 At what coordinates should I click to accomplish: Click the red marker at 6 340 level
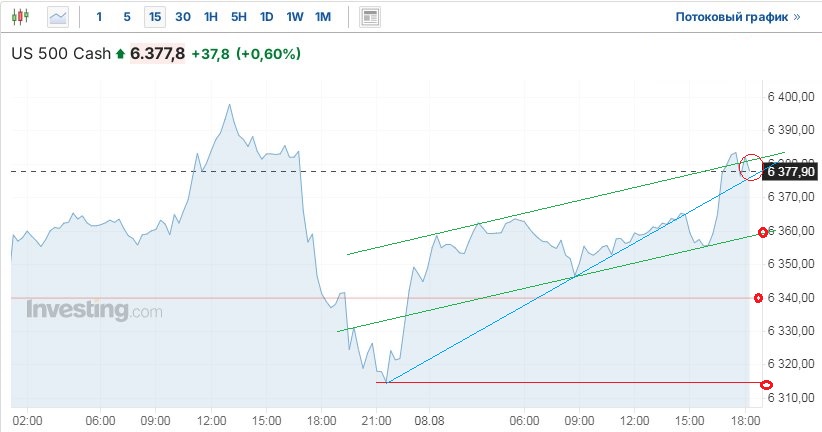pyautogui.click(x=758, y=298)
